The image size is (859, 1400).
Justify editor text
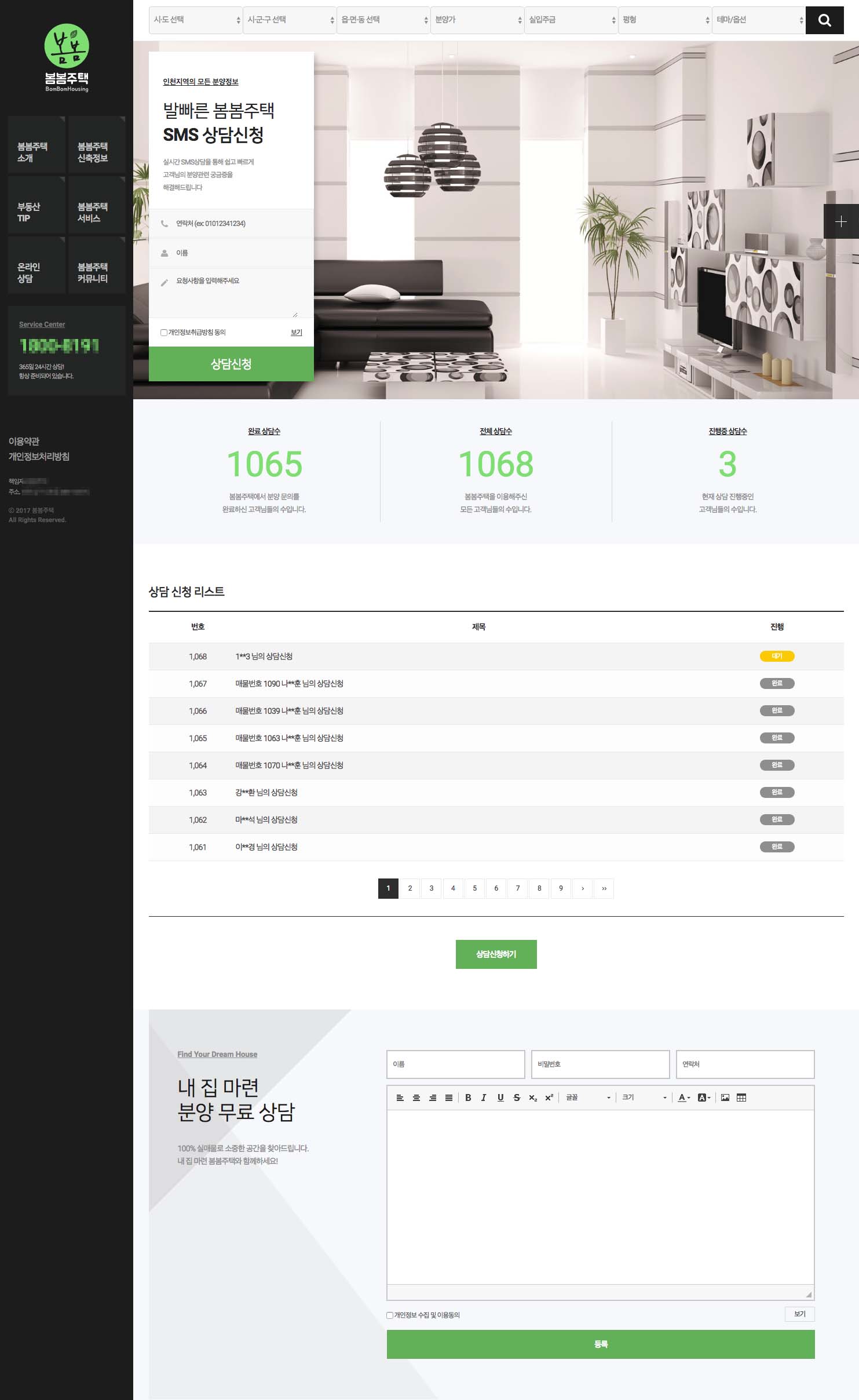click(449, 1098)
